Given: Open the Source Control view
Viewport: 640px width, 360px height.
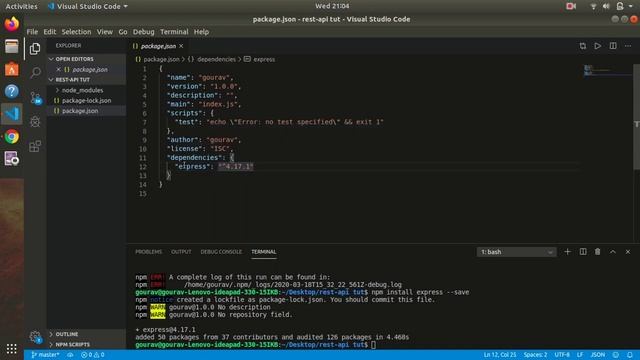Looking at the screenshot, I should pos(35,98).
